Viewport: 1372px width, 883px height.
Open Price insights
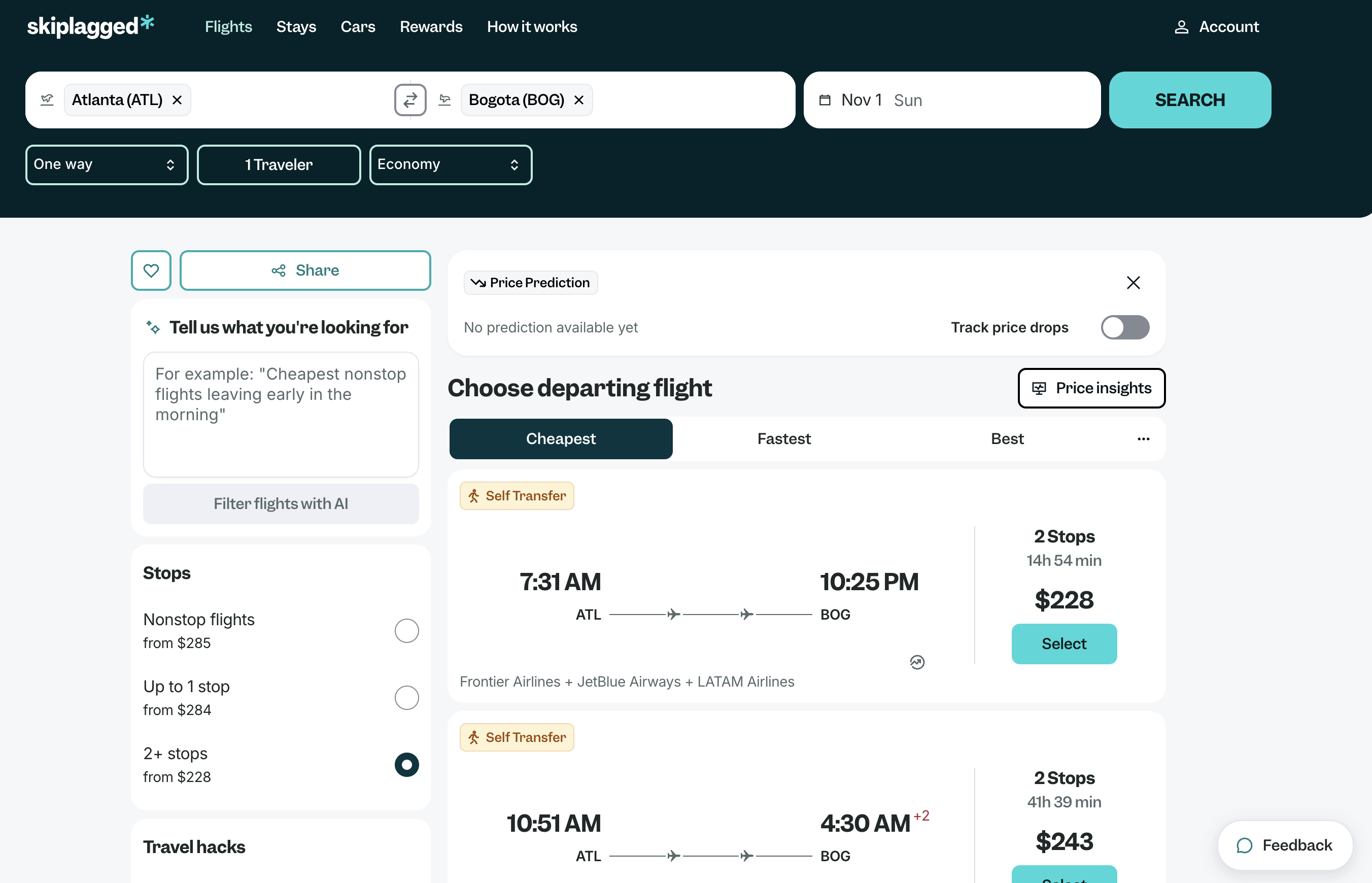coord(1091,388)
